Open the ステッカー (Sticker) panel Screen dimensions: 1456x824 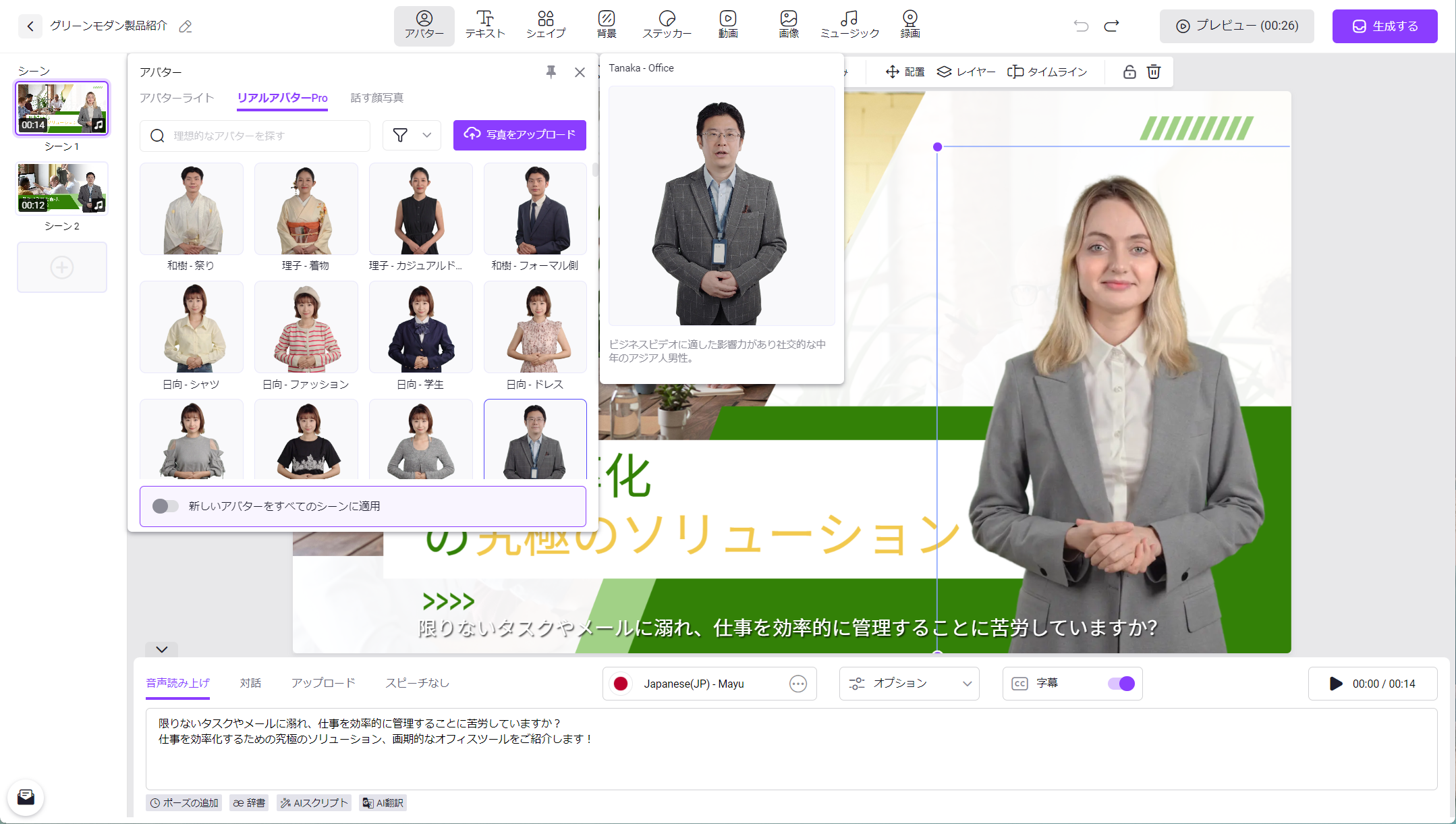[x=667, y=24]
